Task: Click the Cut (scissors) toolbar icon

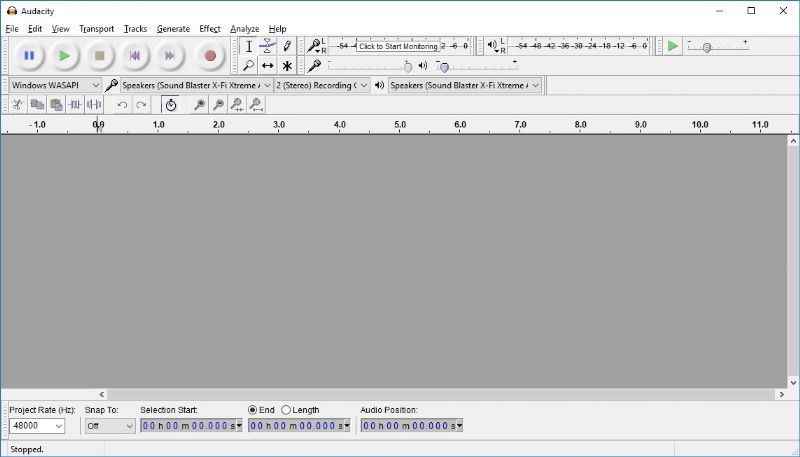Action: 18,105
